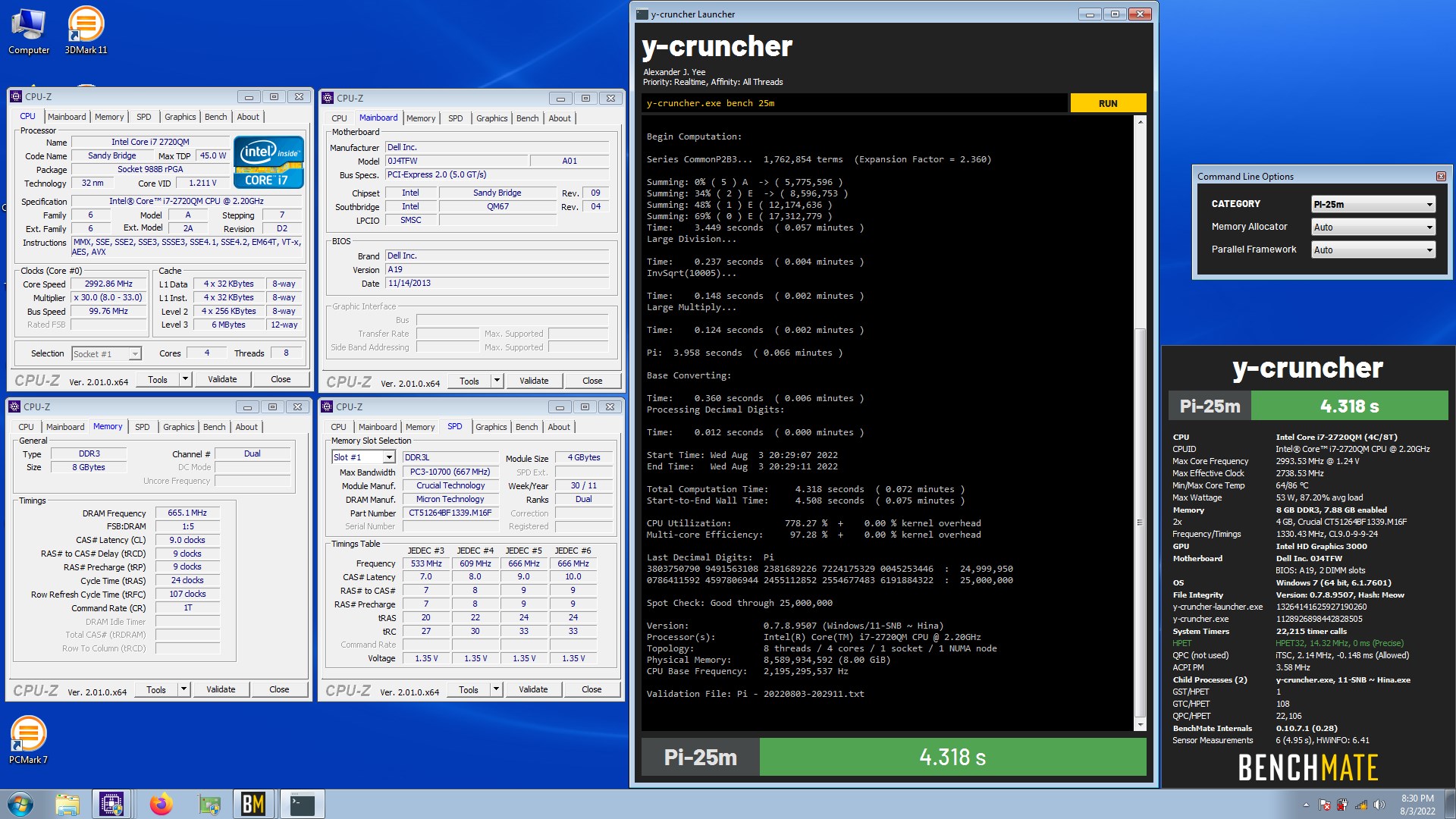Show hidden system tray icons

1306,805
